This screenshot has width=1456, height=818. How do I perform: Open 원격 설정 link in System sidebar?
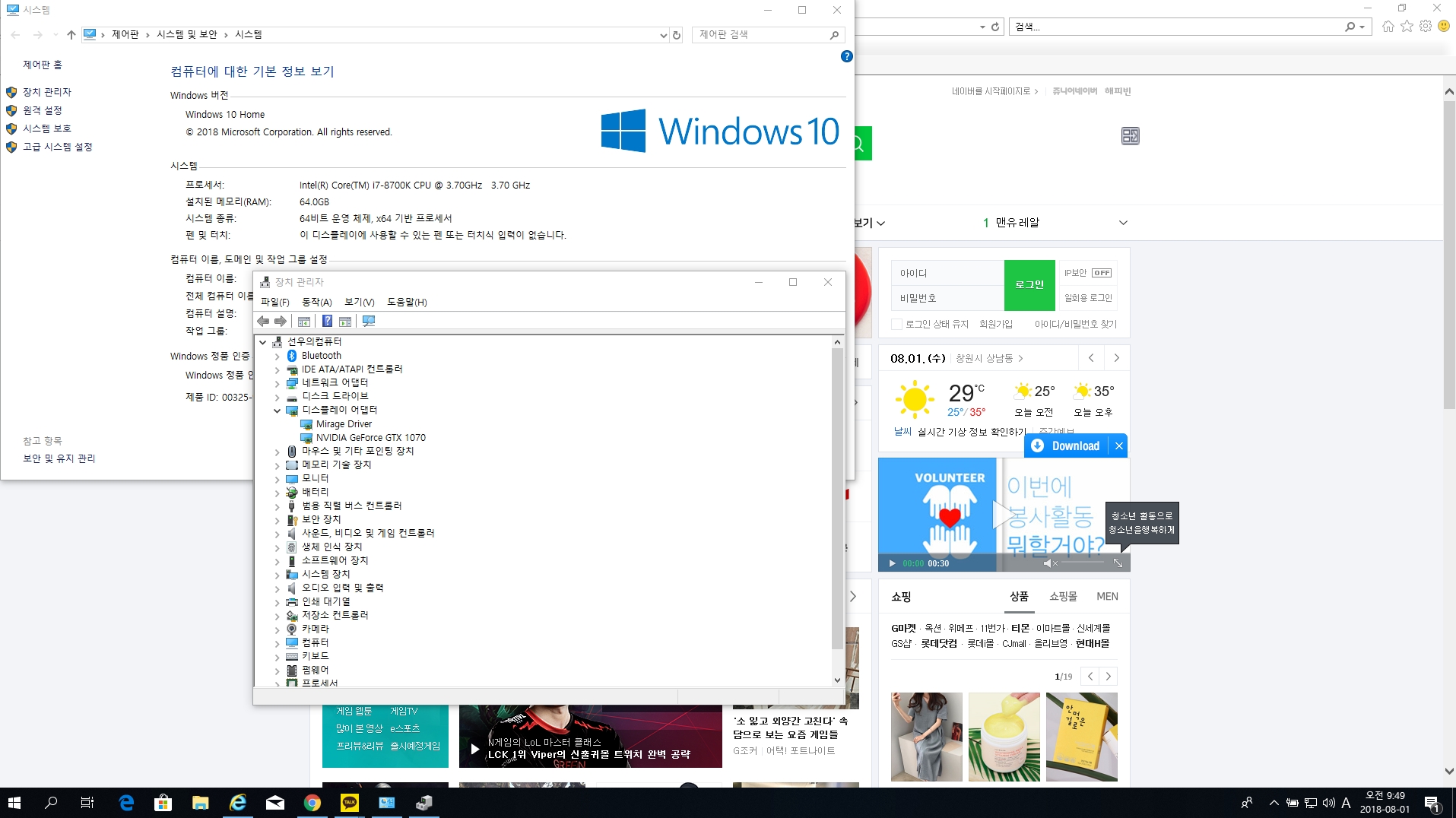point(43,110)
